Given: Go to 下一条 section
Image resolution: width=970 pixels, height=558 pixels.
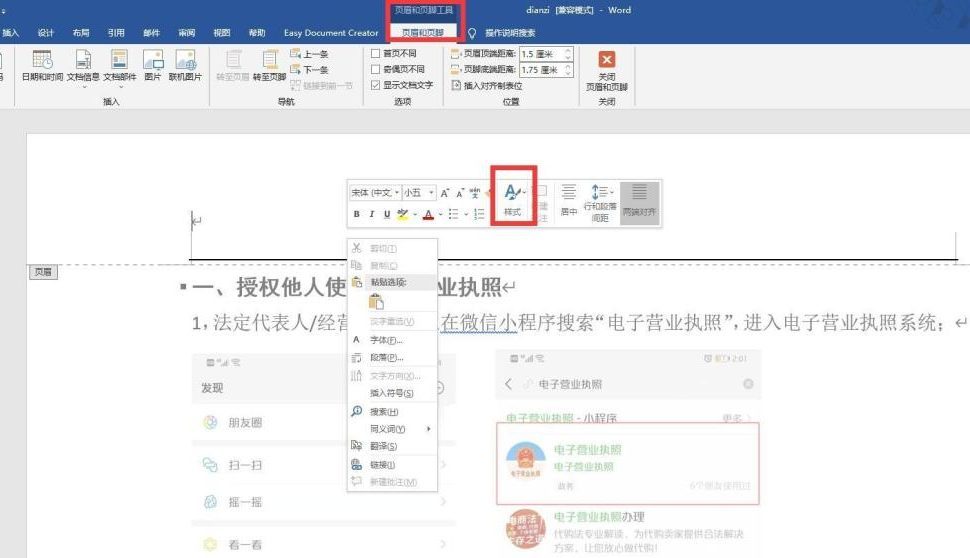Looking at the screenshot, I should pos(309,69).
